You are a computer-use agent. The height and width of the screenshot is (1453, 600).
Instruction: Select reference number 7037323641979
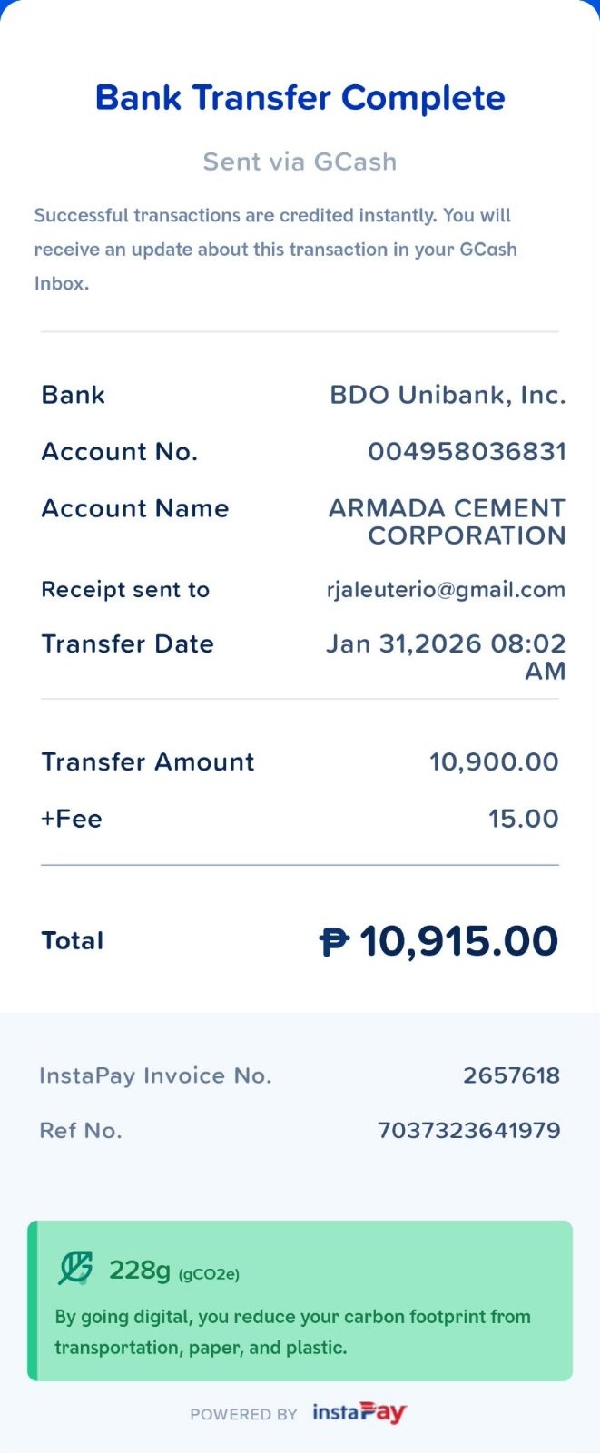(x=469, y=1131)
